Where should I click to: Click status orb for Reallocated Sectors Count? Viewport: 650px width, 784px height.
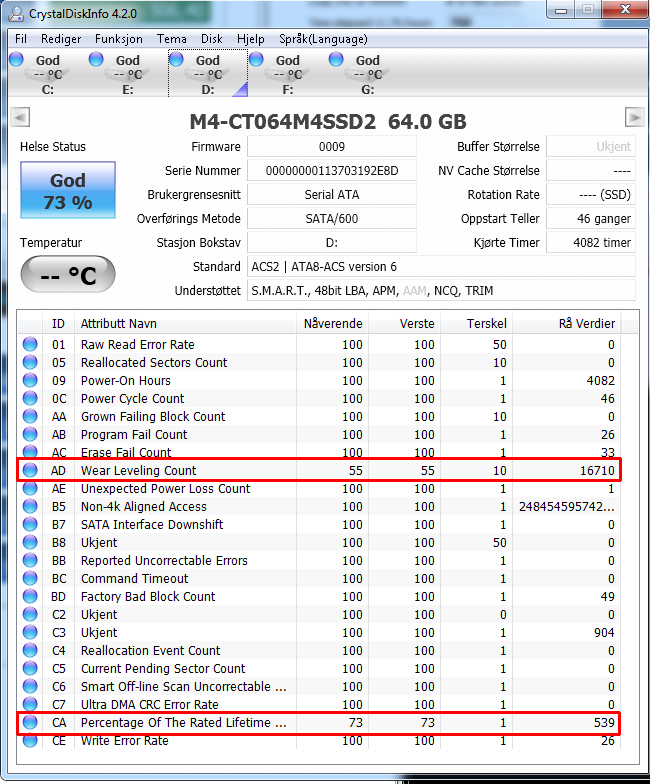30,362
